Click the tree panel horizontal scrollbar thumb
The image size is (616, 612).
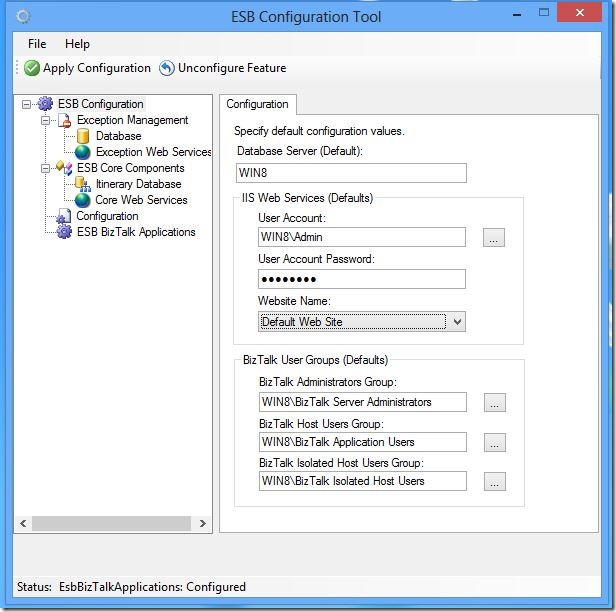point(111,524)
